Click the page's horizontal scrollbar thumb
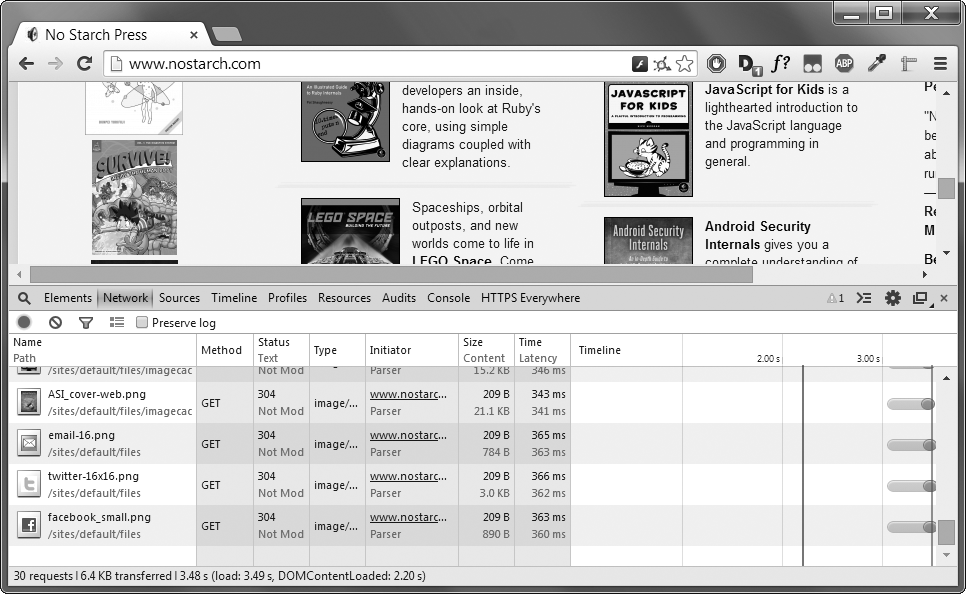This screenshot has width=966, height=594. [391, 274]
